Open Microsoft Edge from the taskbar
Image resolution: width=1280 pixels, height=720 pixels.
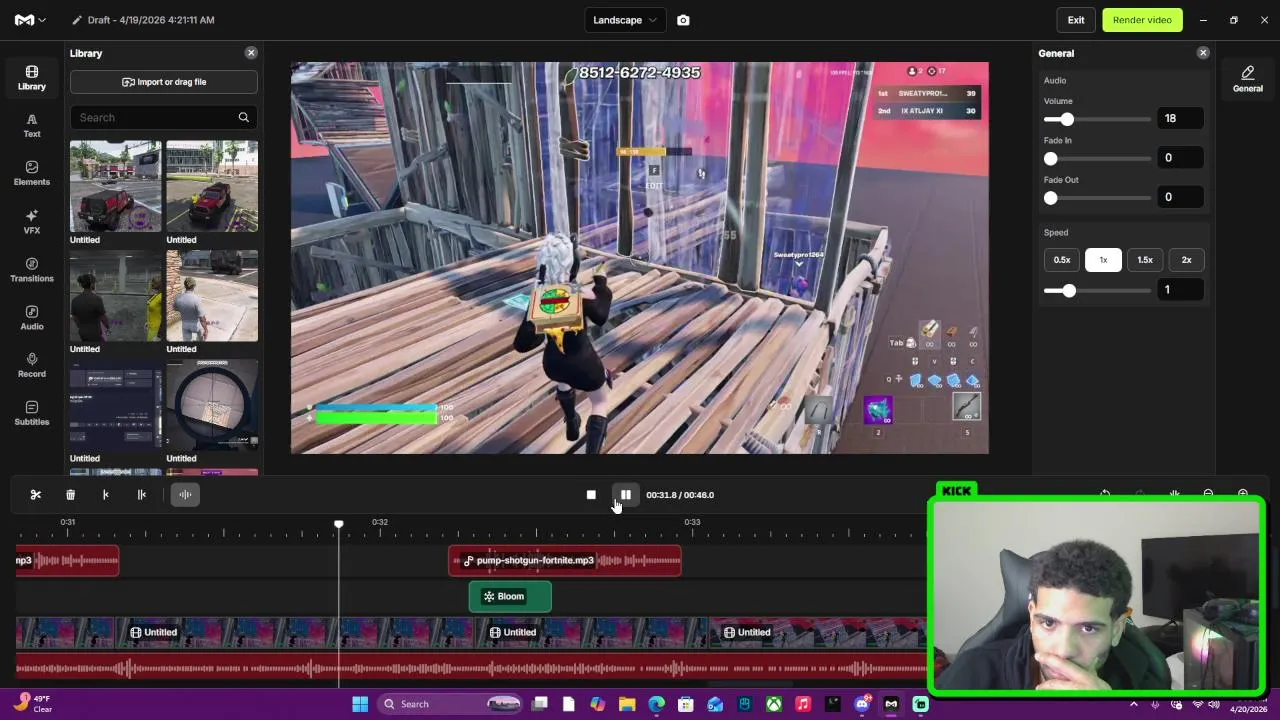coord(656,704)
